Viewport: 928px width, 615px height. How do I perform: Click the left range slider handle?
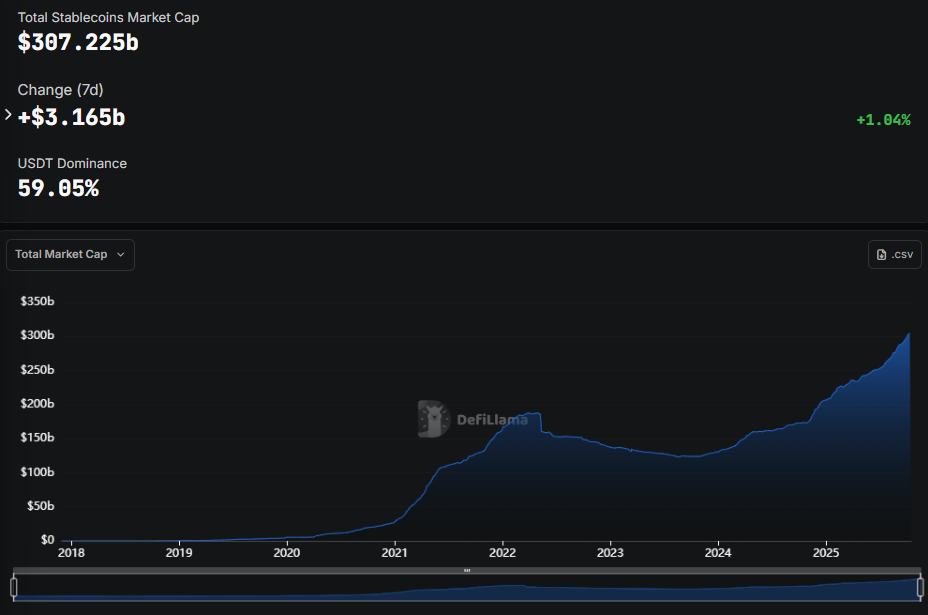coord(14,587)
